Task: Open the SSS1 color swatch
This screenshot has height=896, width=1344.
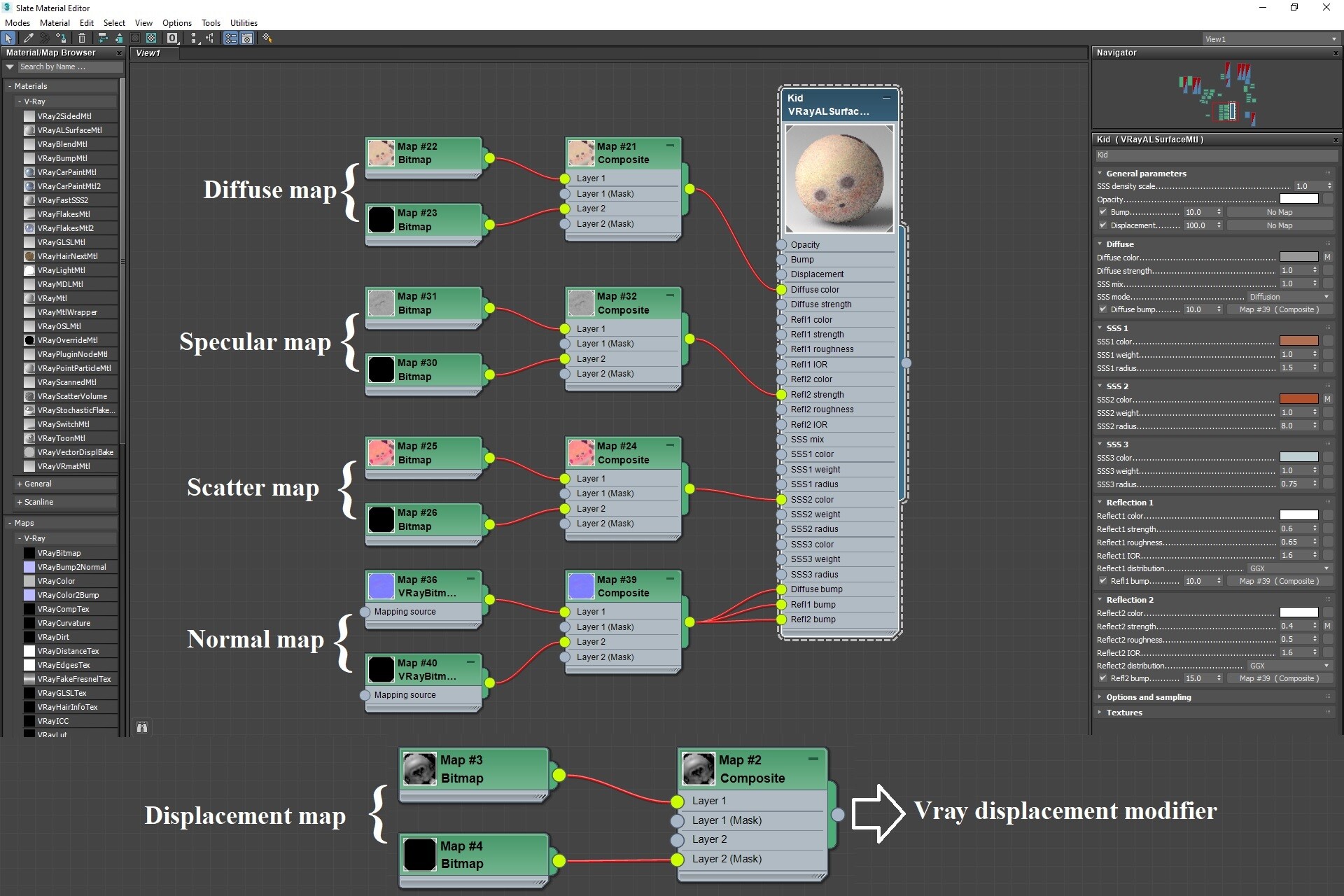Action: coord(1298,341)
